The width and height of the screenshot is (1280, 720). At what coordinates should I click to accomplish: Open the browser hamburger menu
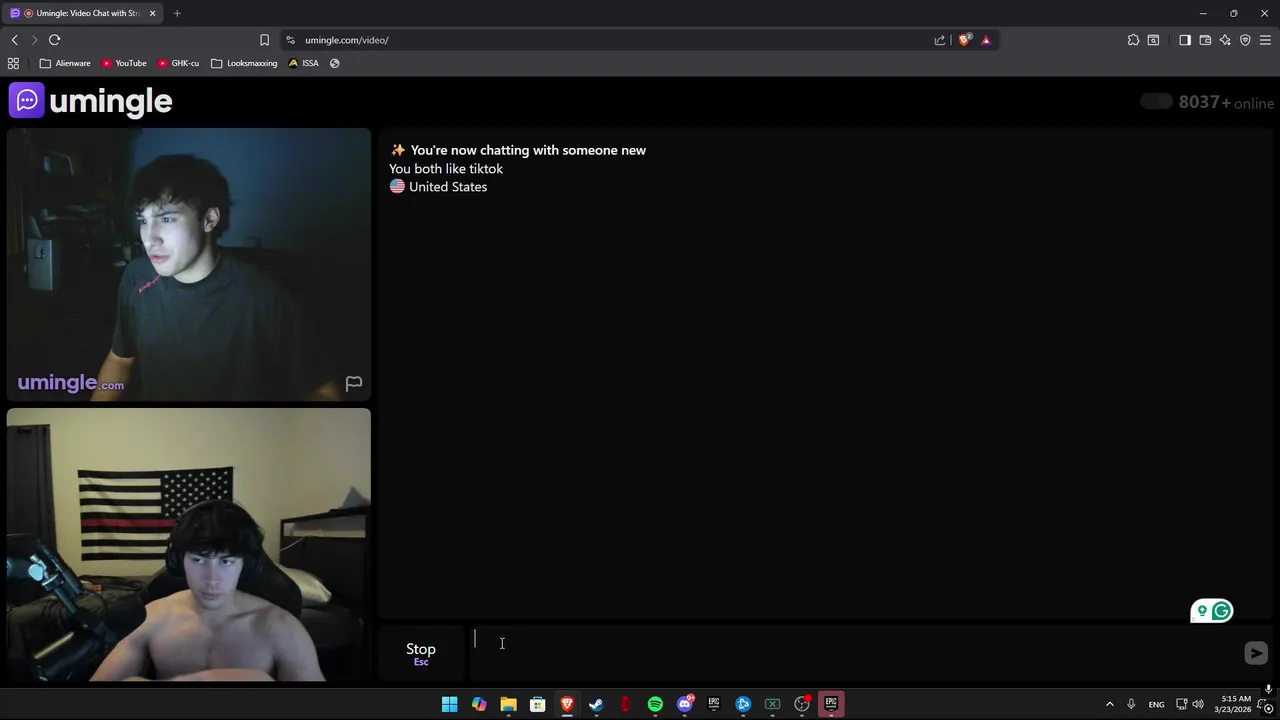(x=1265, y=40)
